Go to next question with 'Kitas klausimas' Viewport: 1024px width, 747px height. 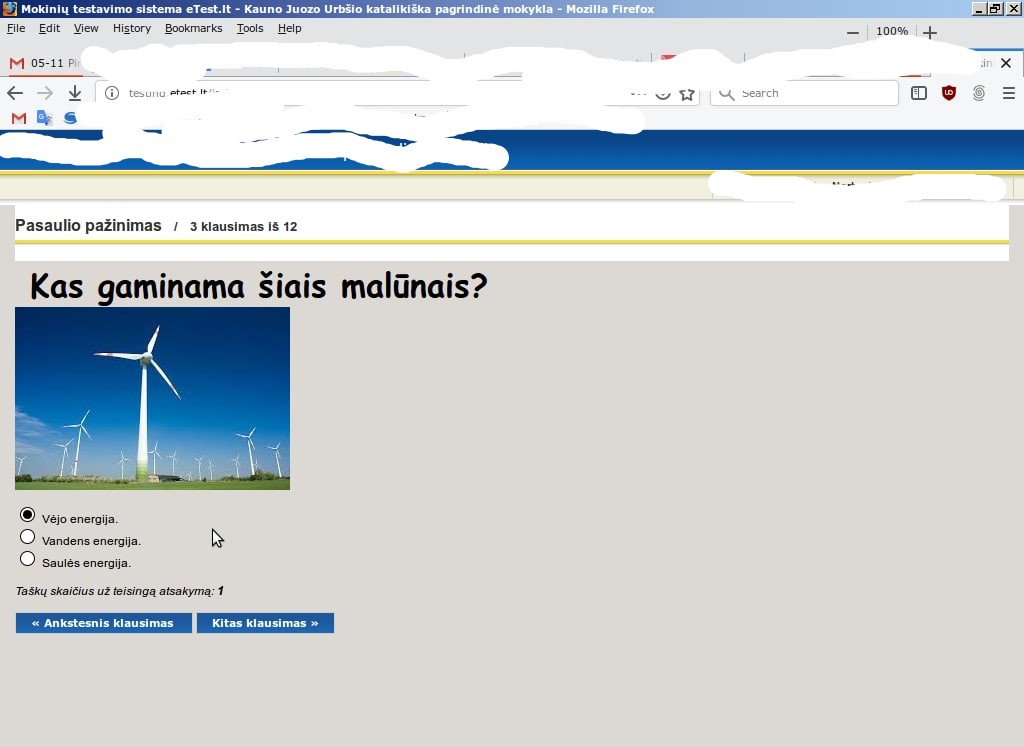pos(265,623)
